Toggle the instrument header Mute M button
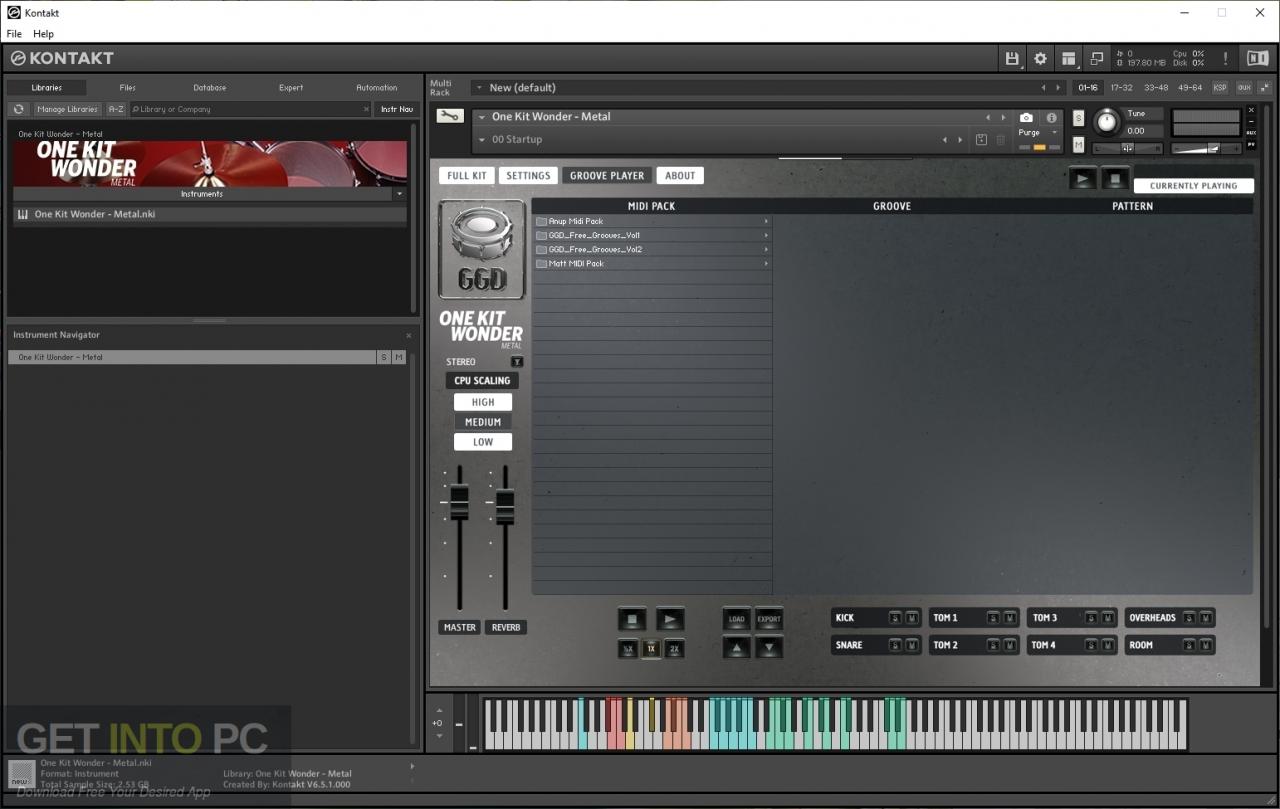The width and height of the screenshot is (1280, 809). pyautogui.click(x=1078, y=144)
